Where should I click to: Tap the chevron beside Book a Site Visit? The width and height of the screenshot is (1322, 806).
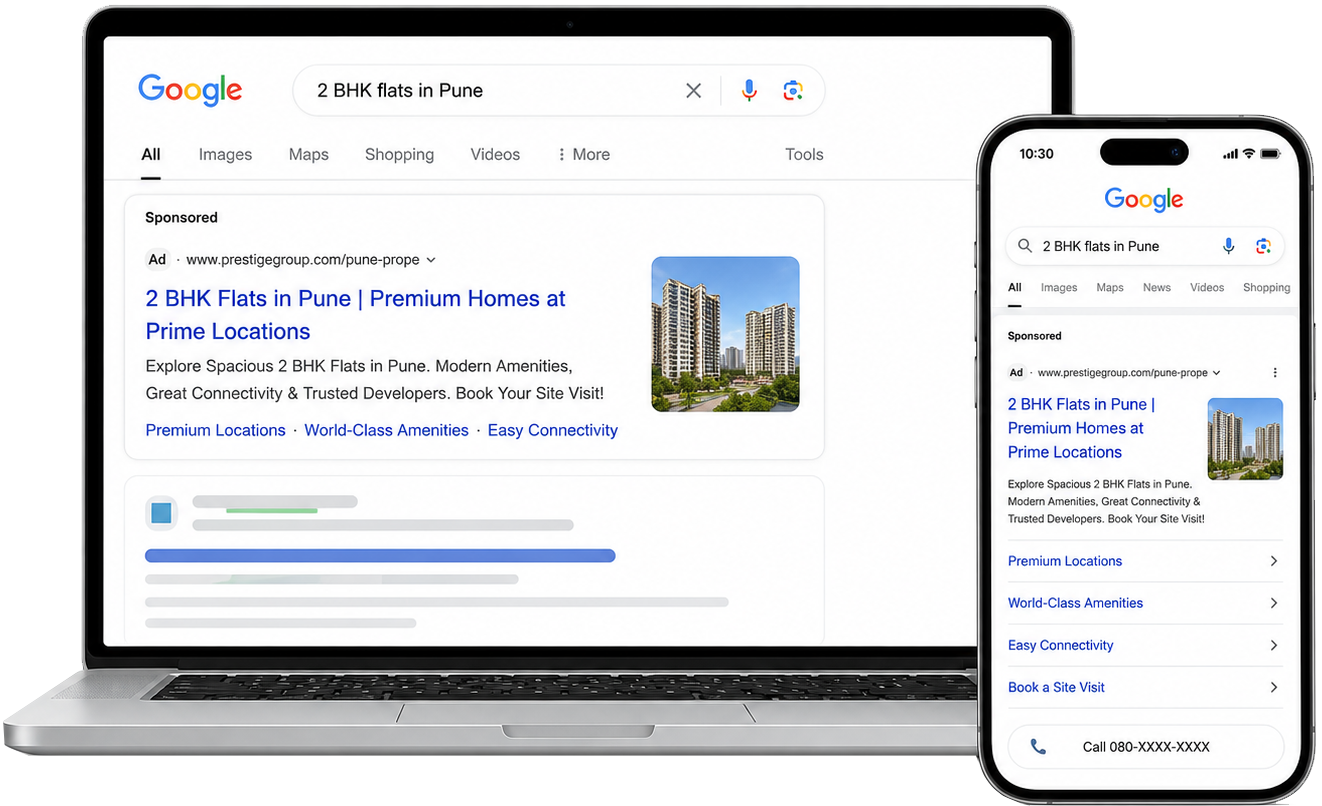pos(1274,687)
